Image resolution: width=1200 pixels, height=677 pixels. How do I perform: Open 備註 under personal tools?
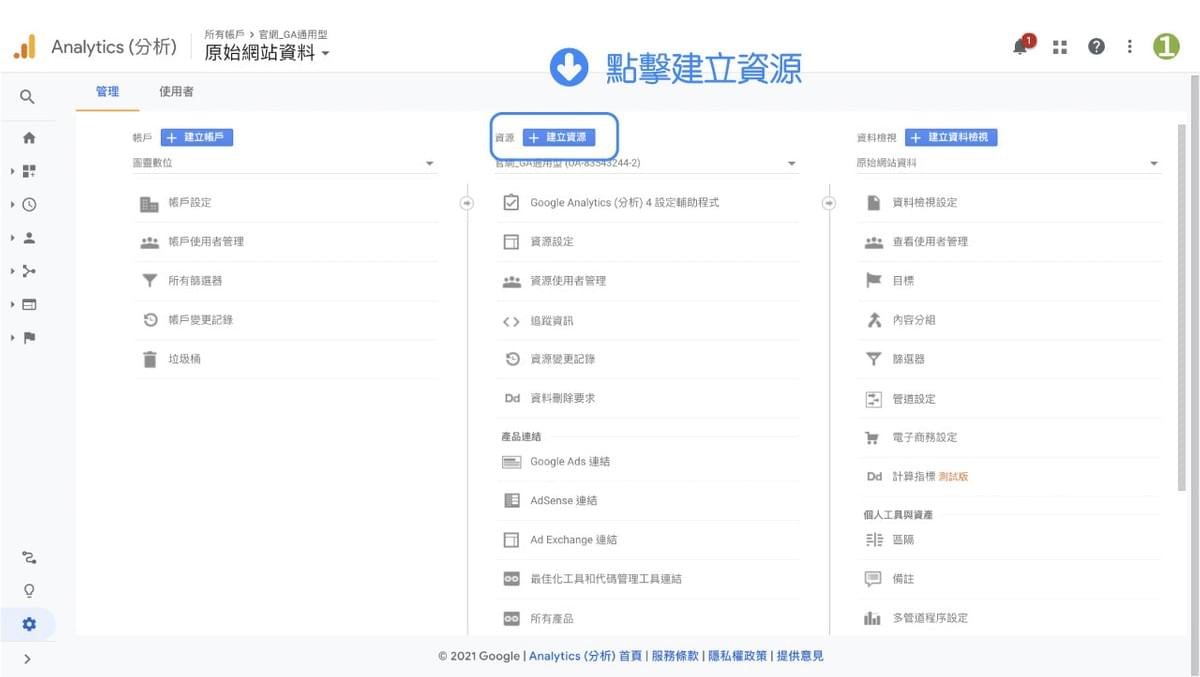1010,579
